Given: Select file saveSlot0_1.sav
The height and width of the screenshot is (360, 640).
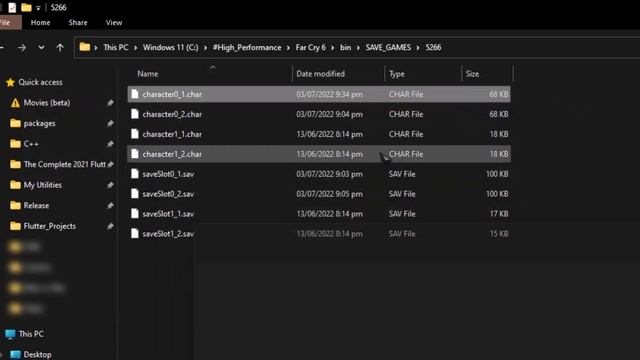Looking at the screenshot, I should coord(319,174).
